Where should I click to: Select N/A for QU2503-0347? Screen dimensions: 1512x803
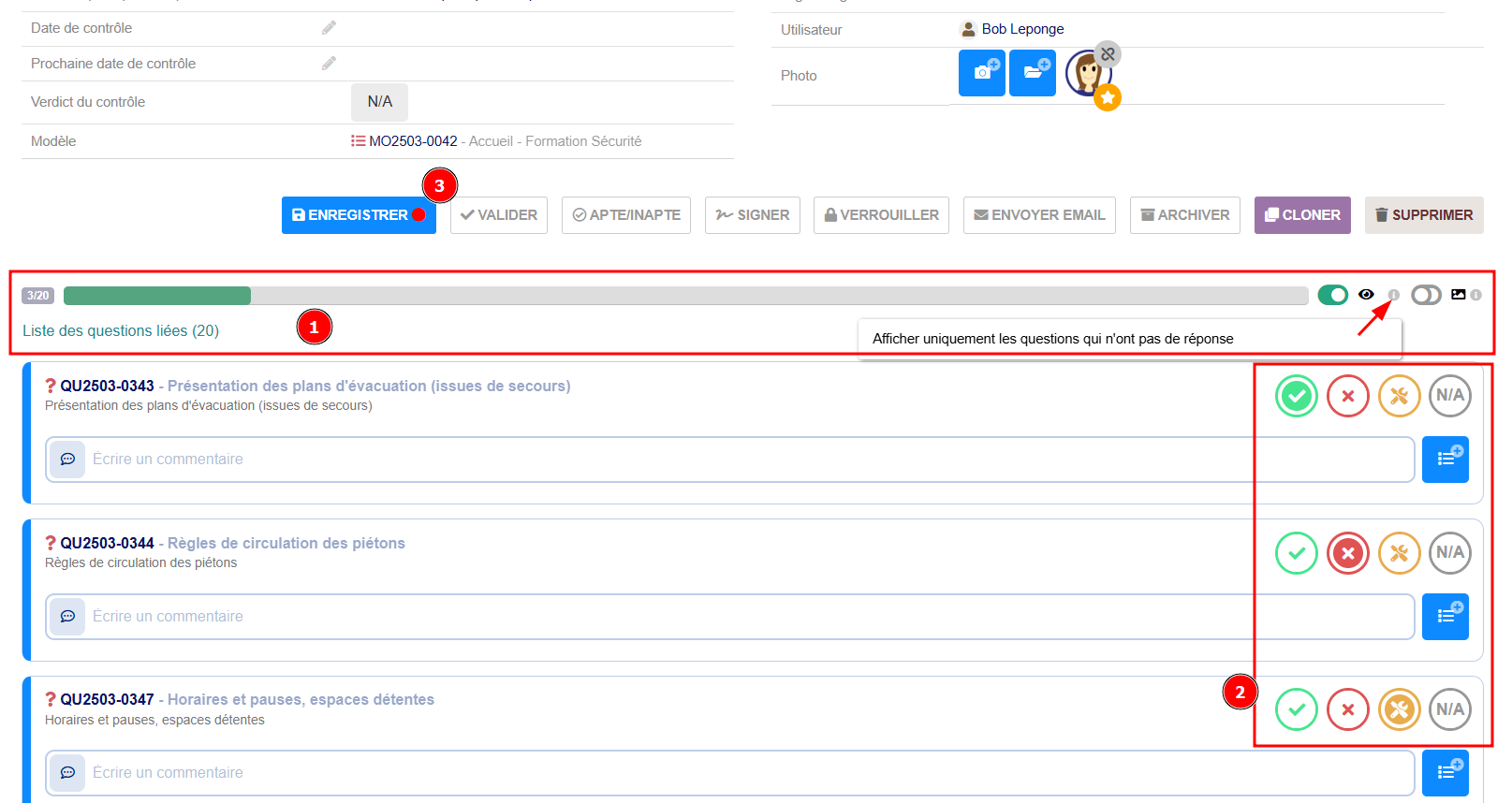1450,709
